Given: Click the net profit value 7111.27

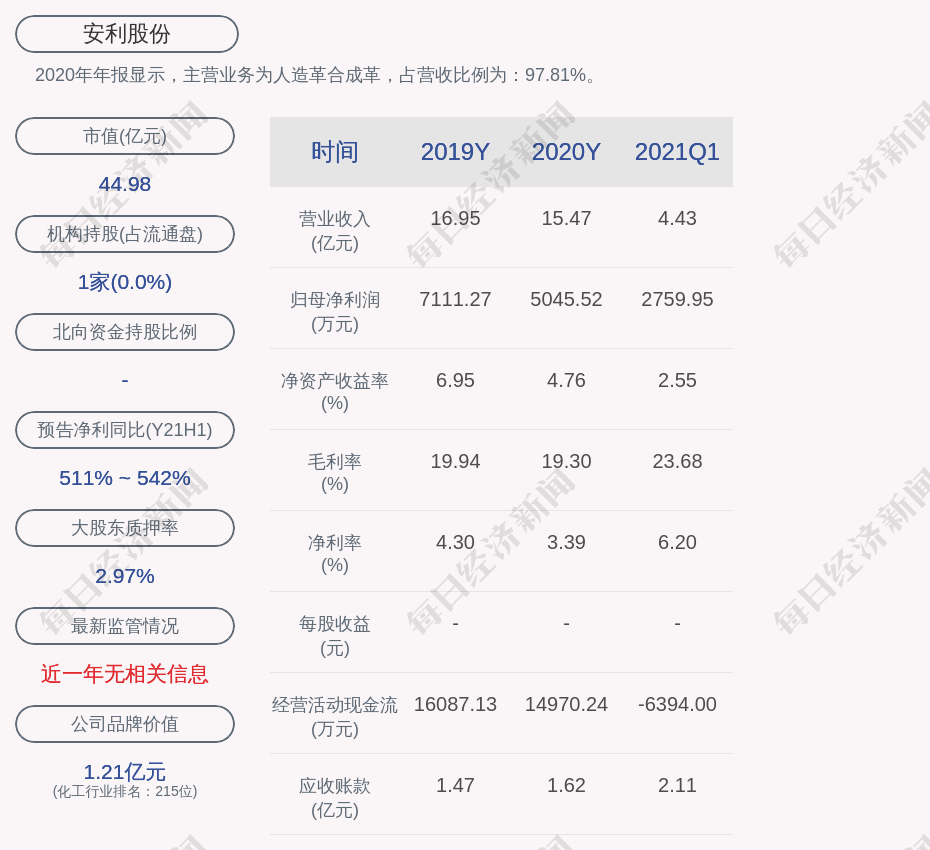Looking at the screenshot, I should 455,300.
